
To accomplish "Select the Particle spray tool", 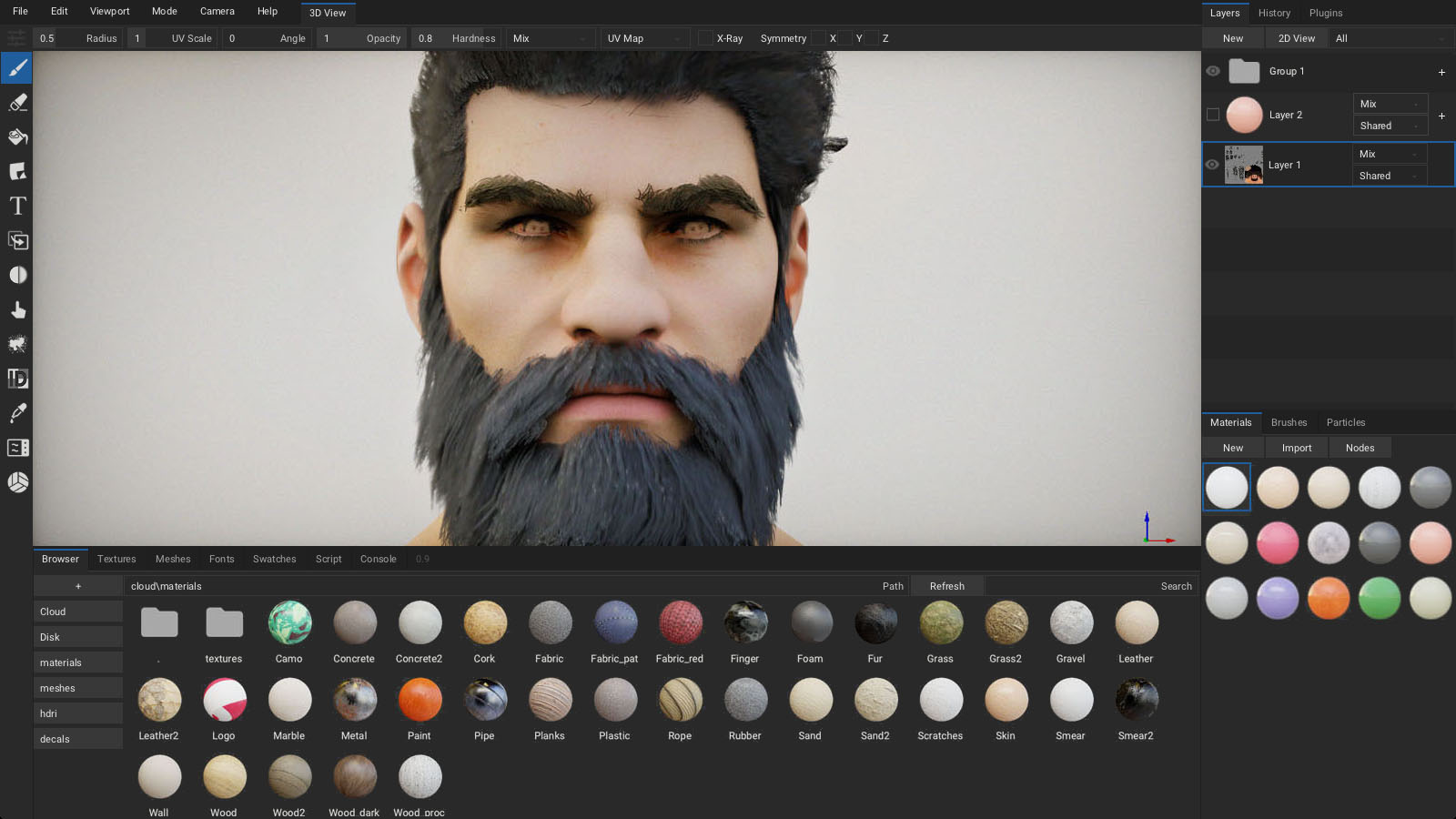I will tap(17, 344).
